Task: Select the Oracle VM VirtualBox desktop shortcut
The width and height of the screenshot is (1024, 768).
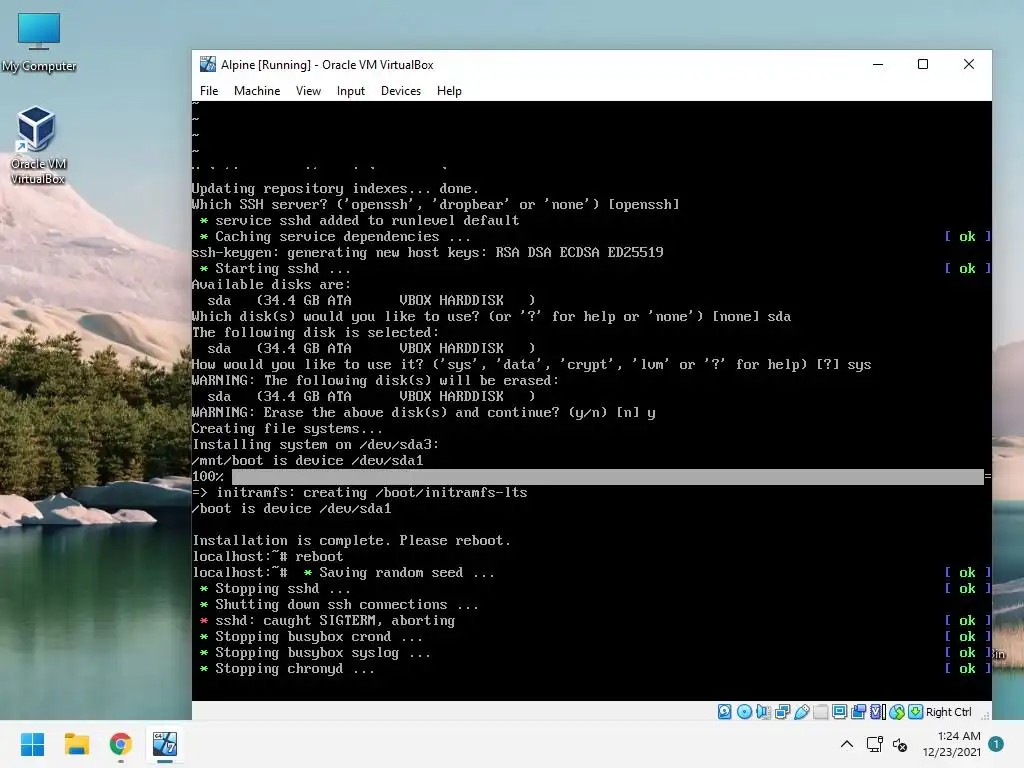Action: tap(37, 145)
